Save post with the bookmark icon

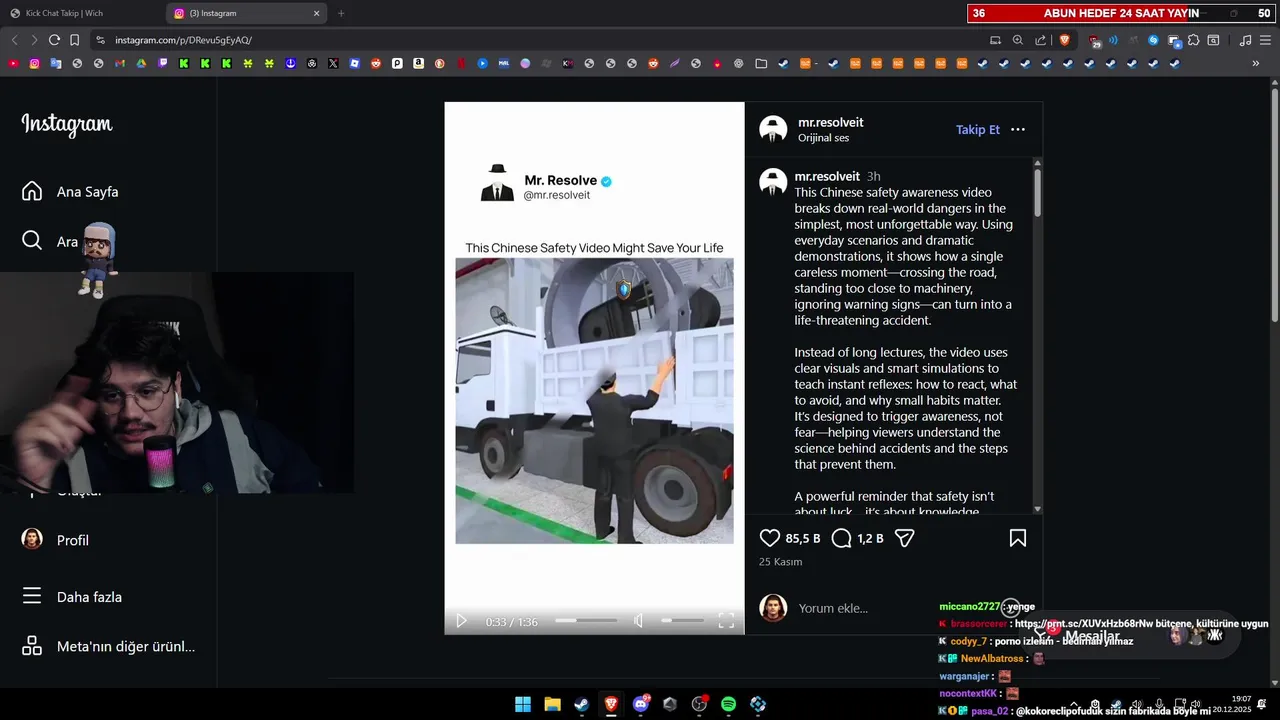[x=1018, y=538]
